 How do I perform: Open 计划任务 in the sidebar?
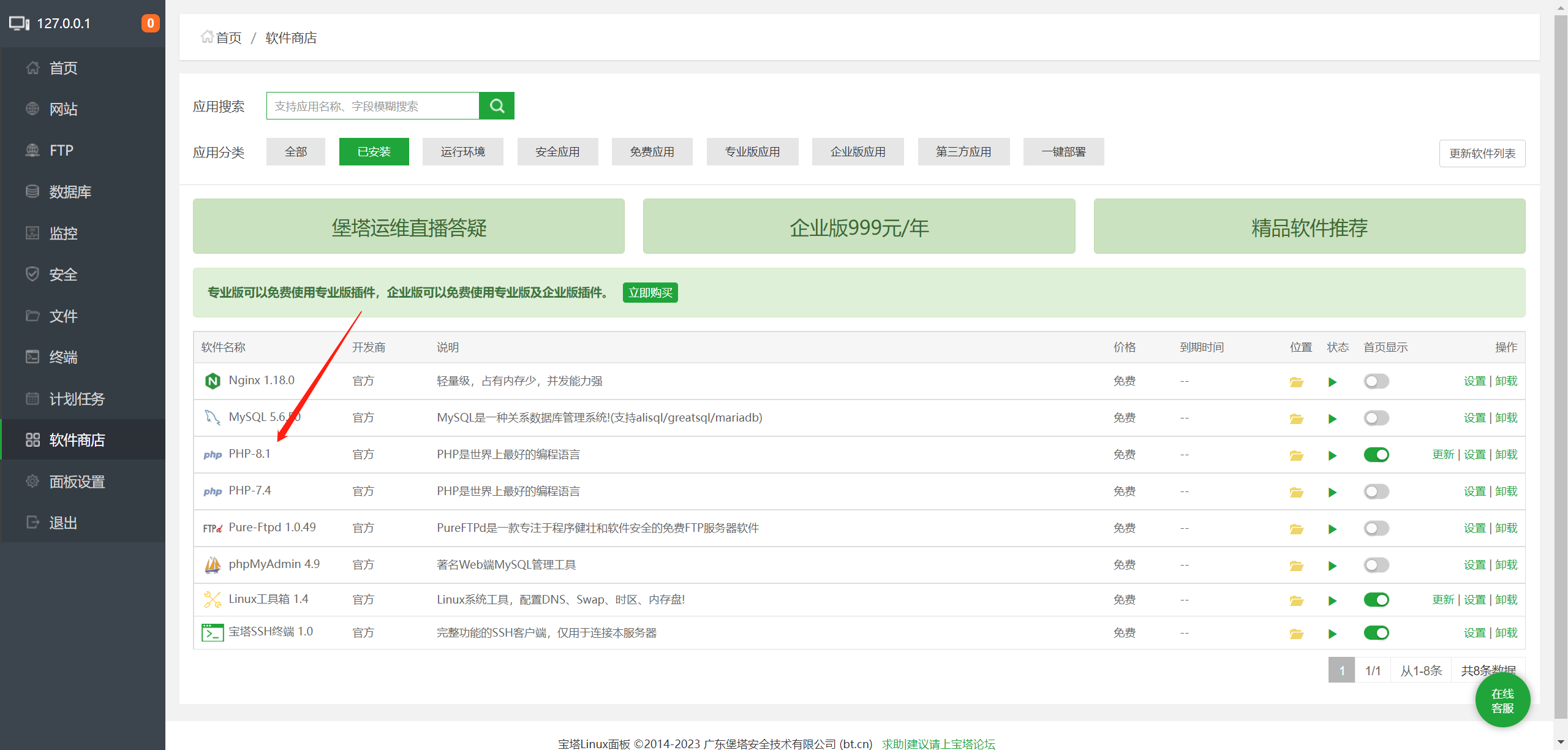point(83,399)
